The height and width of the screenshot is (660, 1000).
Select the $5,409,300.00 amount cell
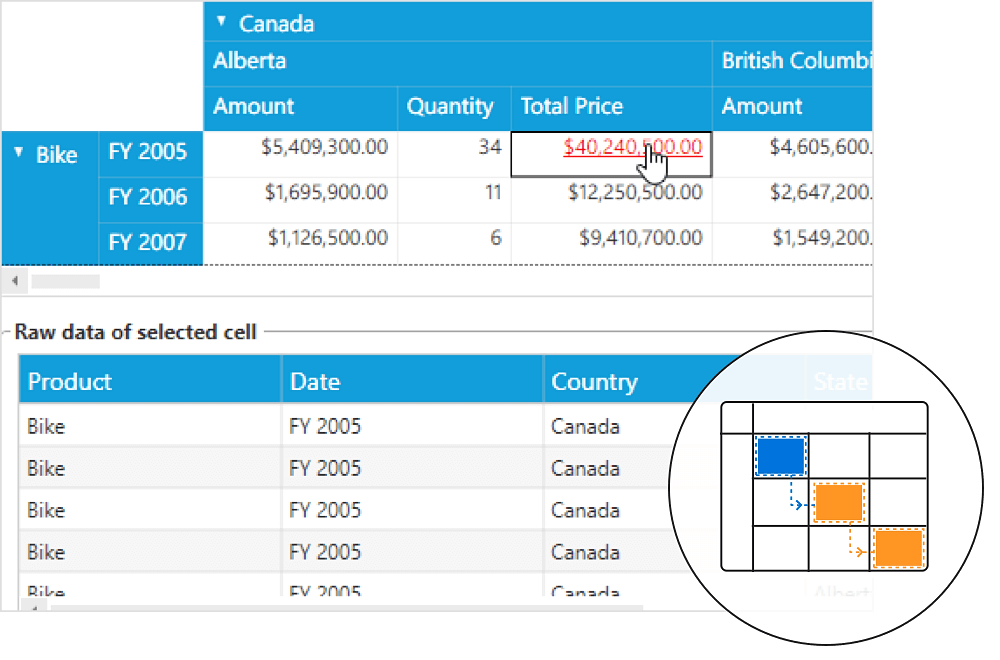[324, 148]
